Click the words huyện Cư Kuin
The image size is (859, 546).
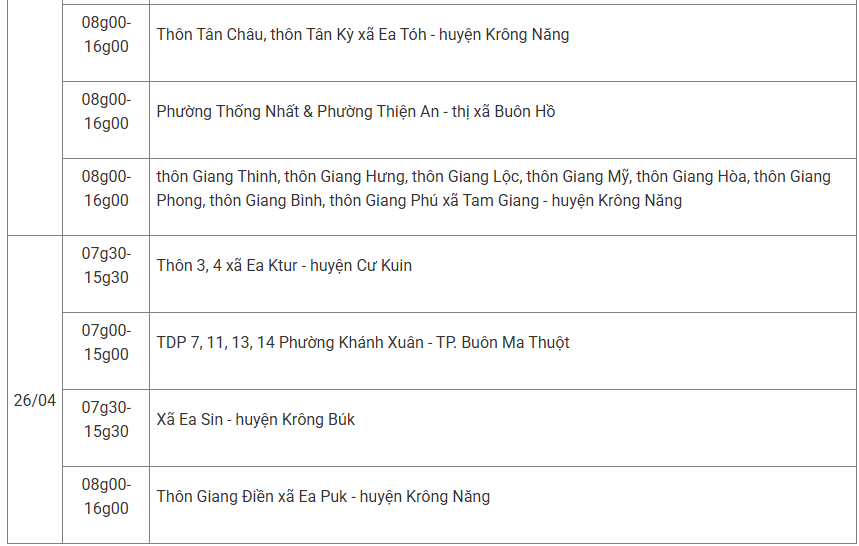coord(361,266)
